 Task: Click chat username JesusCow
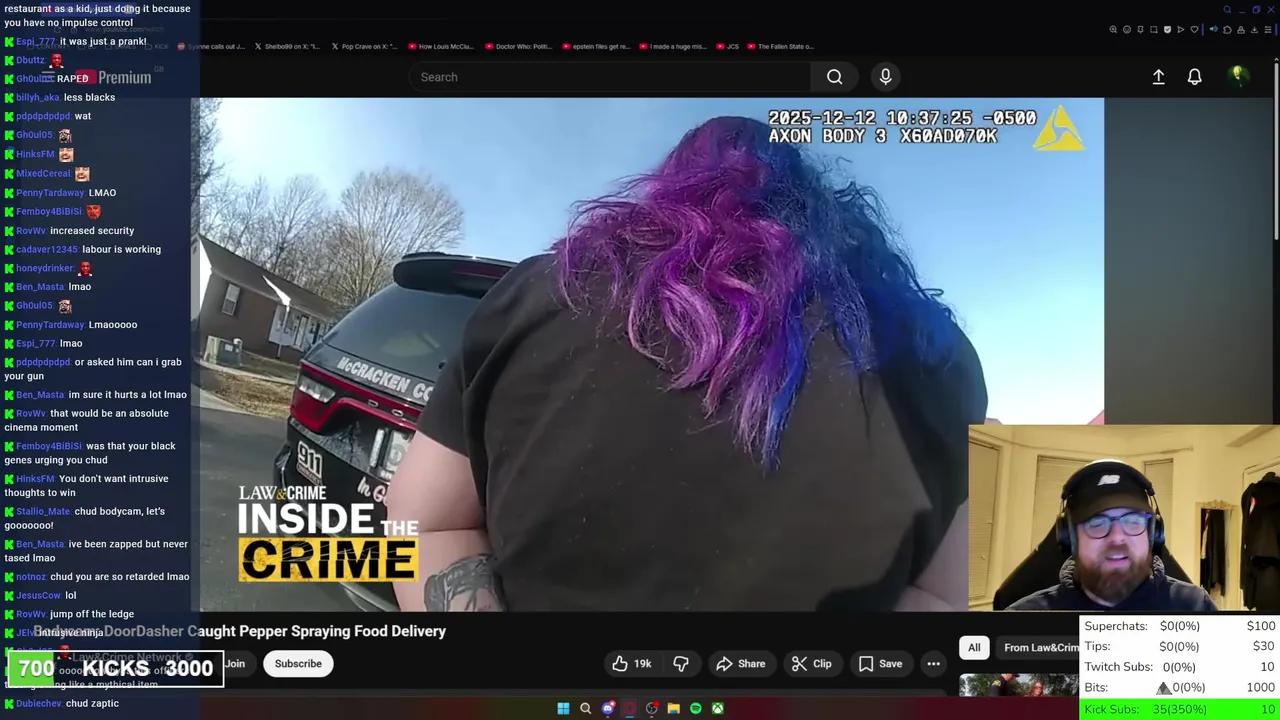38,596
